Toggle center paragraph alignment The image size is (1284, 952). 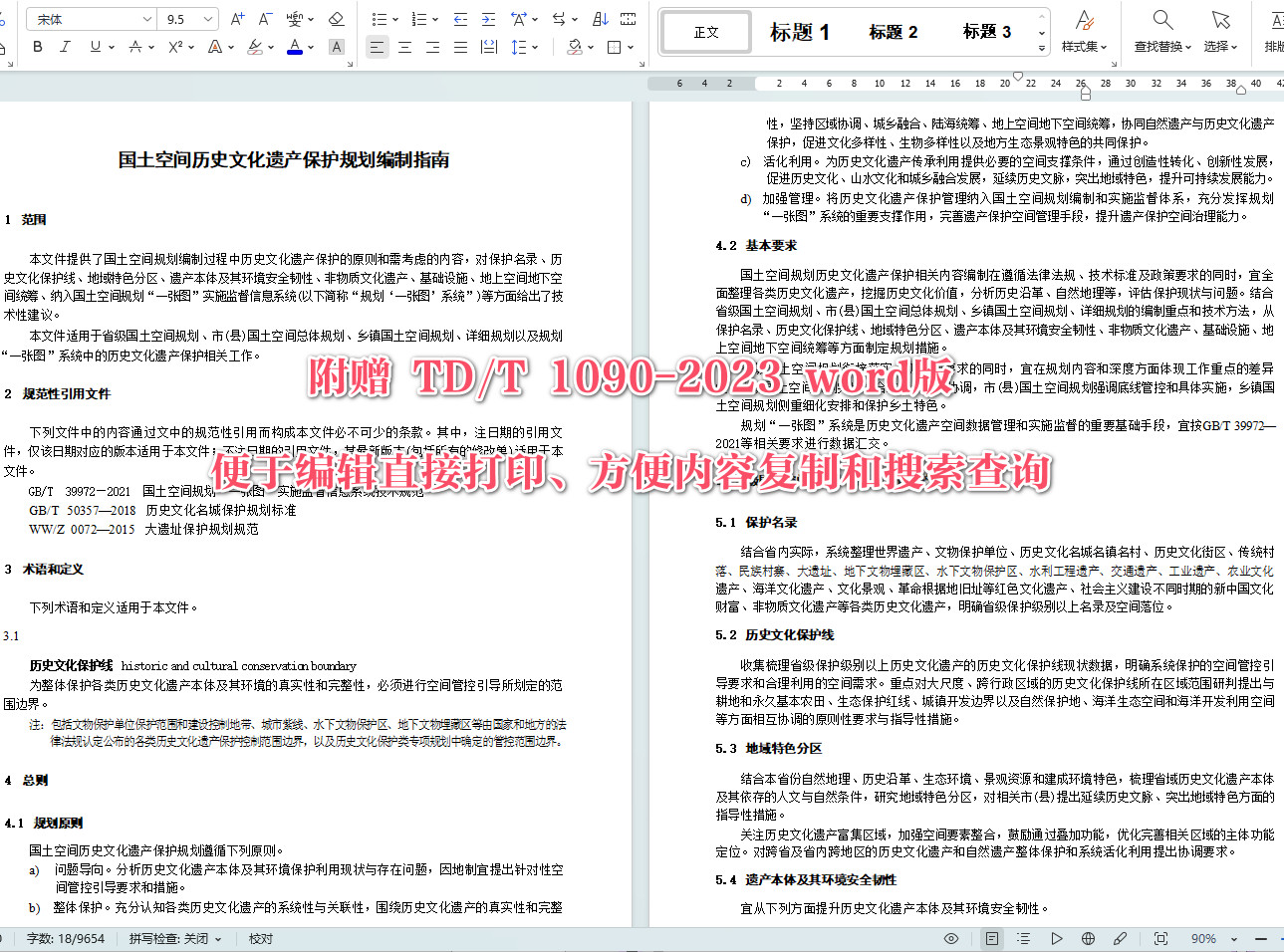coord(406,47)
